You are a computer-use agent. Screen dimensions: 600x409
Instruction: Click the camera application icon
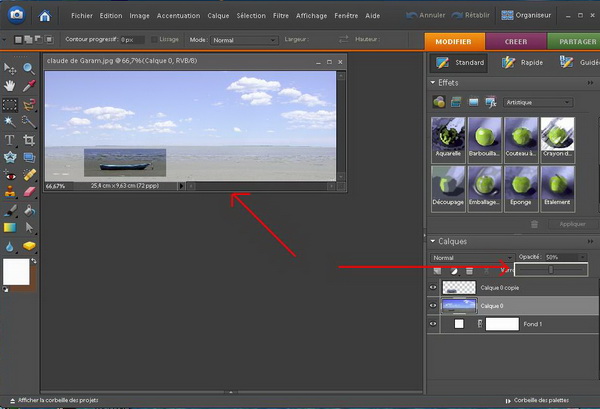coord(16,15)
